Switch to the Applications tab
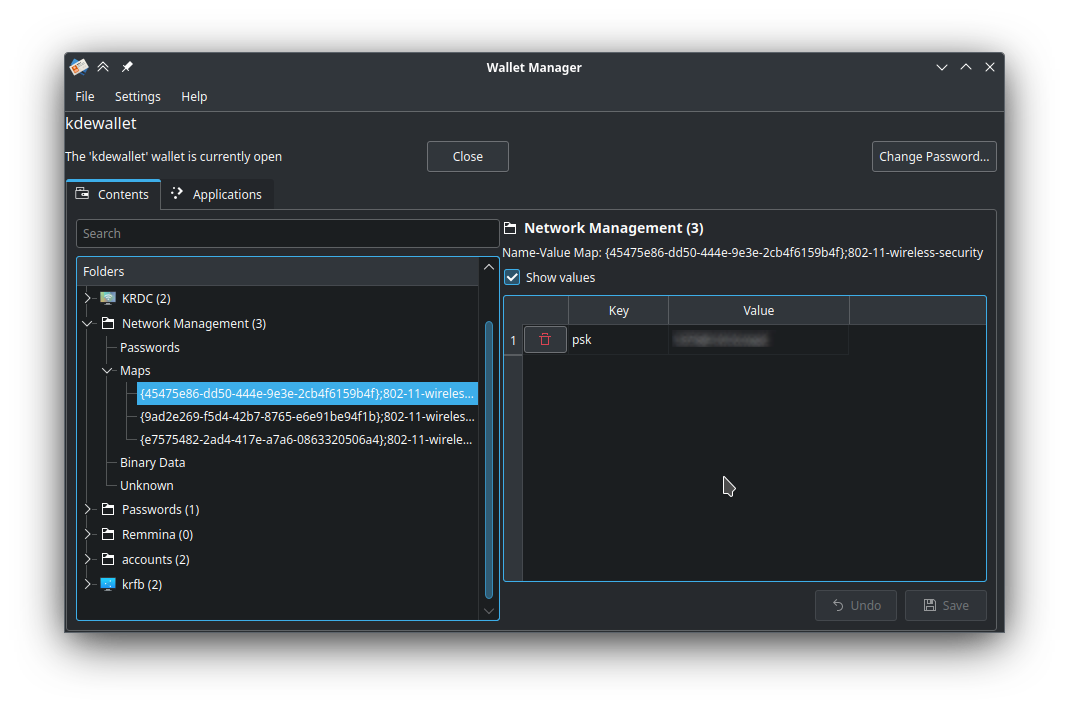Screen dimensions: 1069x709 pyautogui.click(x=217, y=194)
